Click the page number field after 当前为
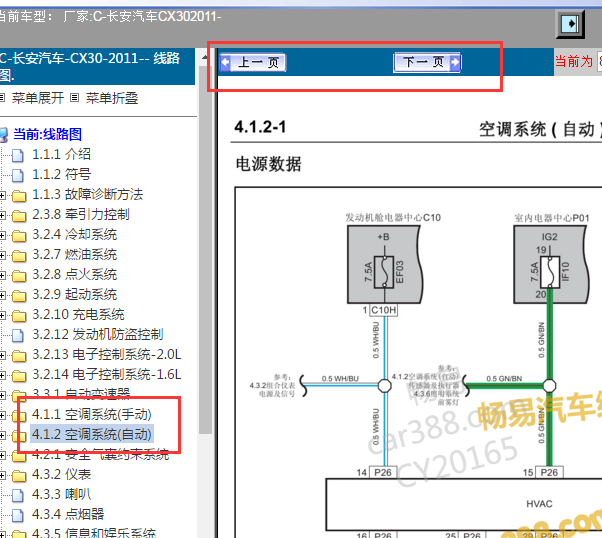Screen dimensions: 602x538 (x=599, y=61)
